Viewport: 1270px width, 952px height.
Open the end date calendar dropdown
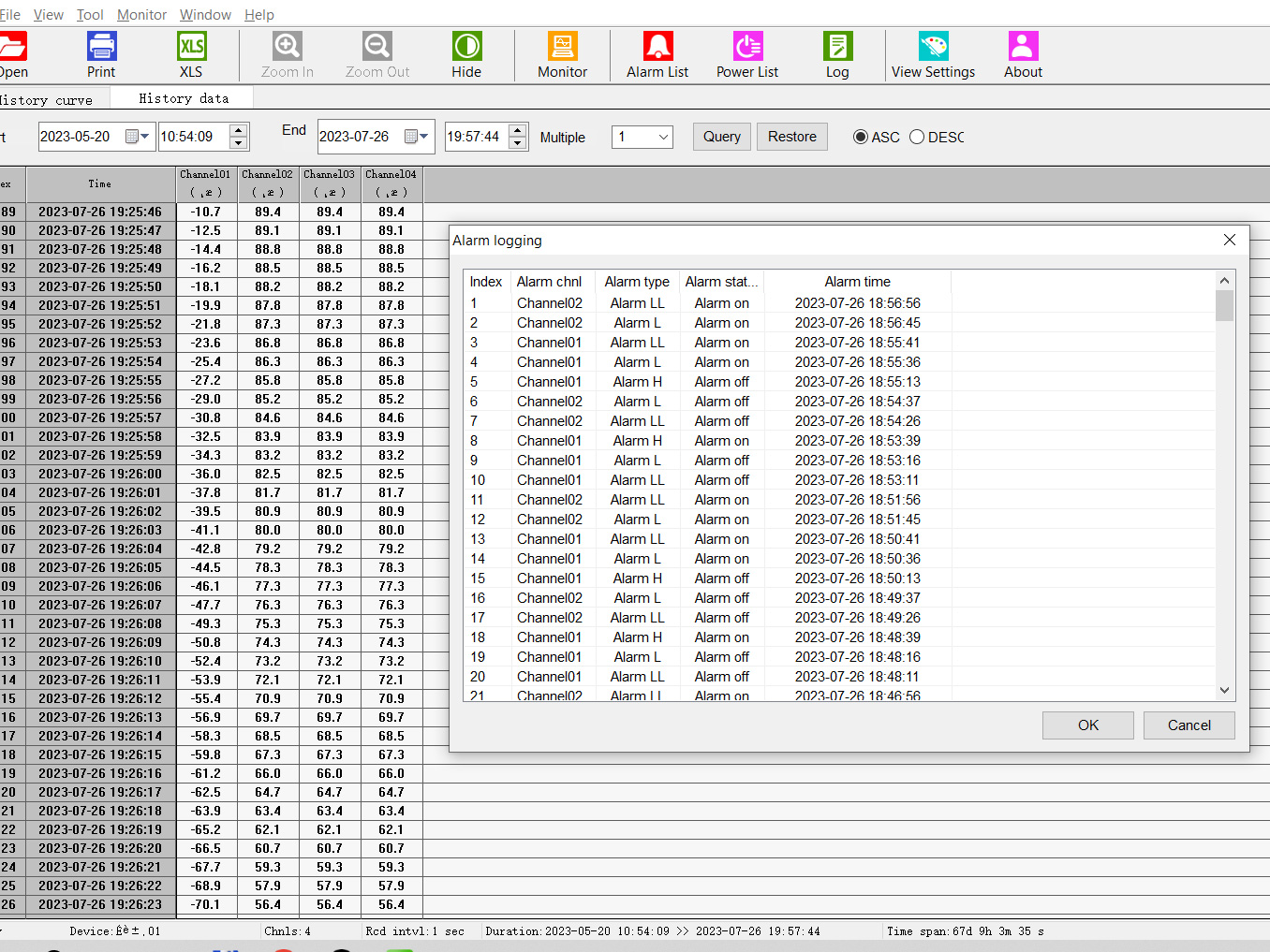click(x=417, y=137)
